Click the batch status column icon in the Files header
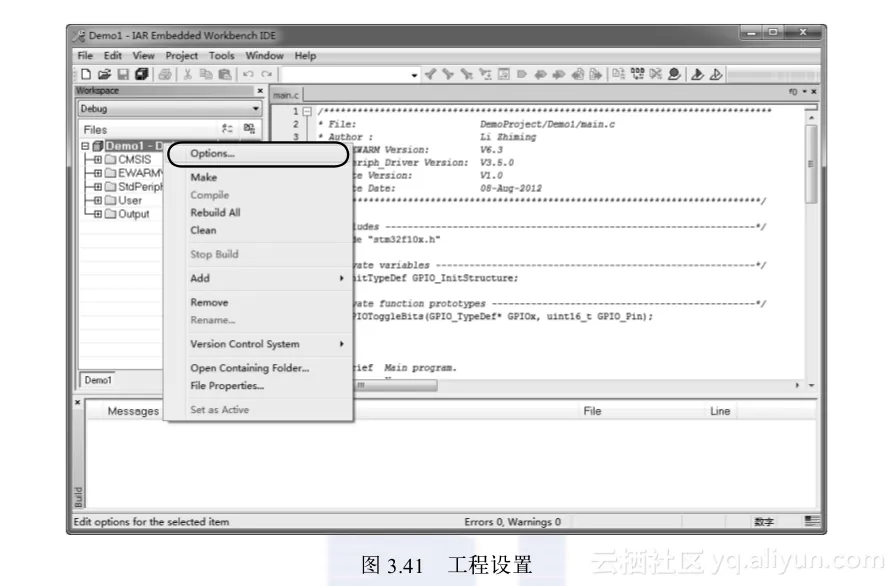 click(x=249, y=129)
